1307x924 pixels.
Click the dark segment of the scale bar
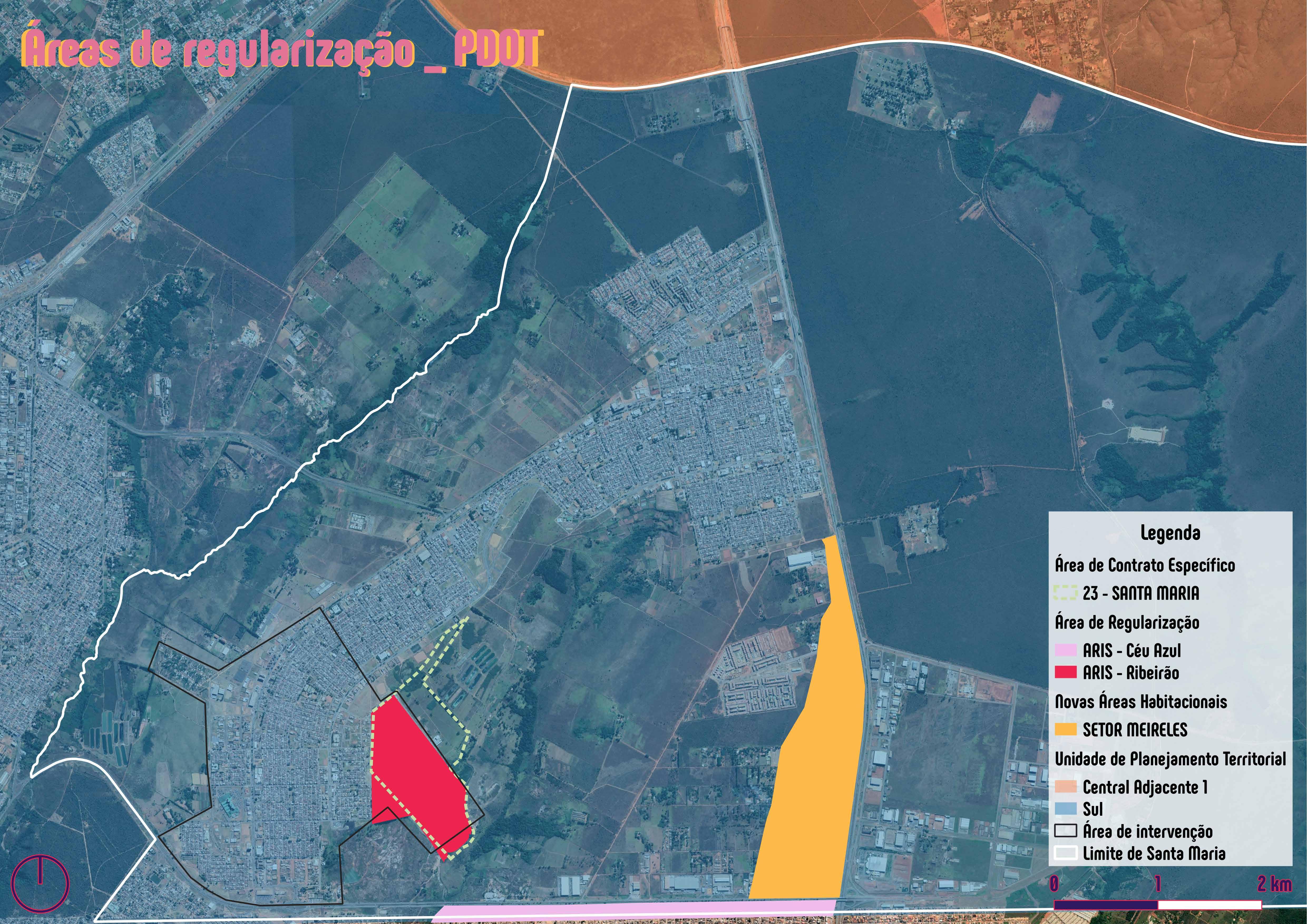pyautogui.click(x=1105, y=905)
